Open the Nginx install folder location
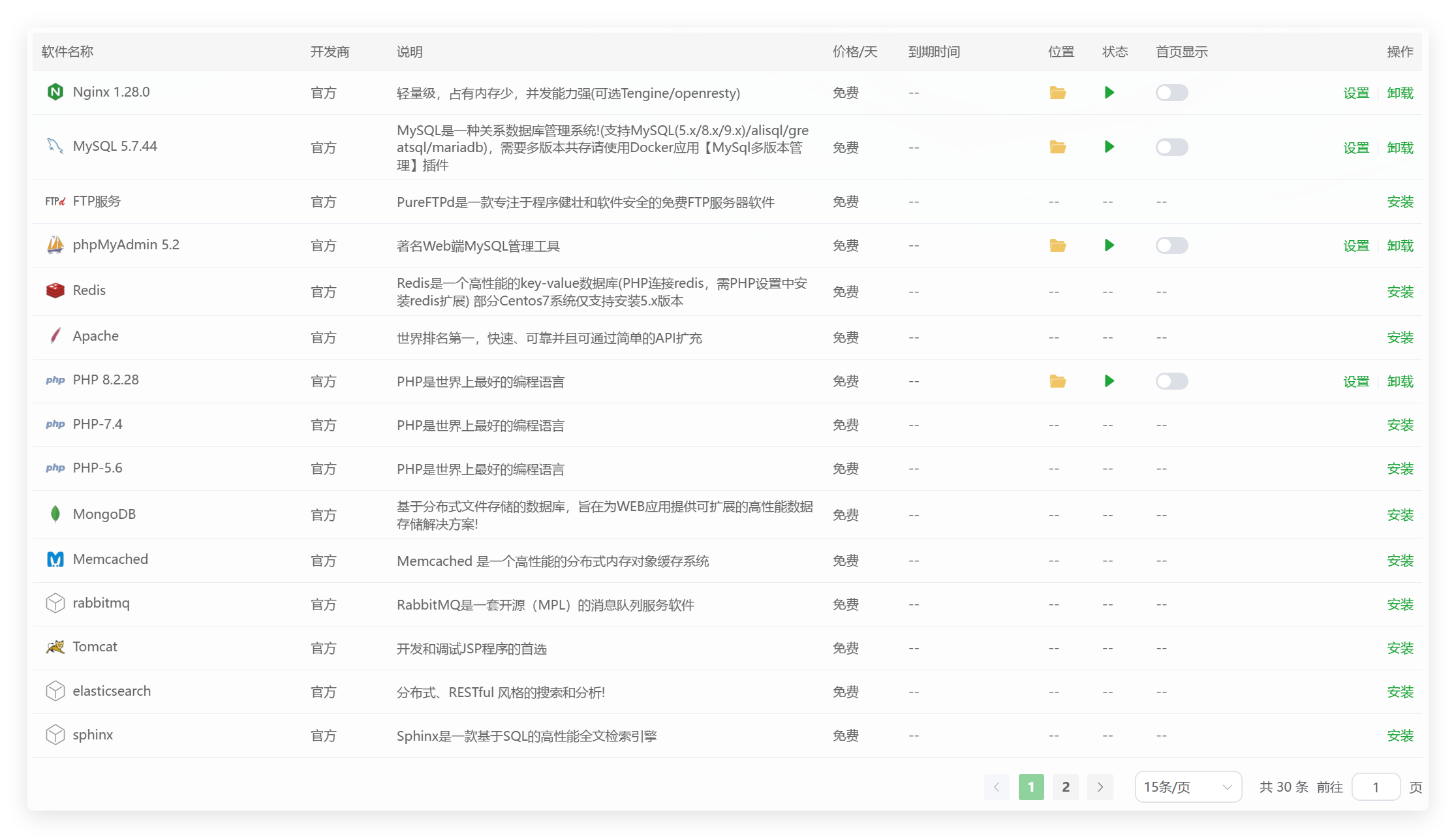The image size is (1456, 838). tap(1057, 93)
